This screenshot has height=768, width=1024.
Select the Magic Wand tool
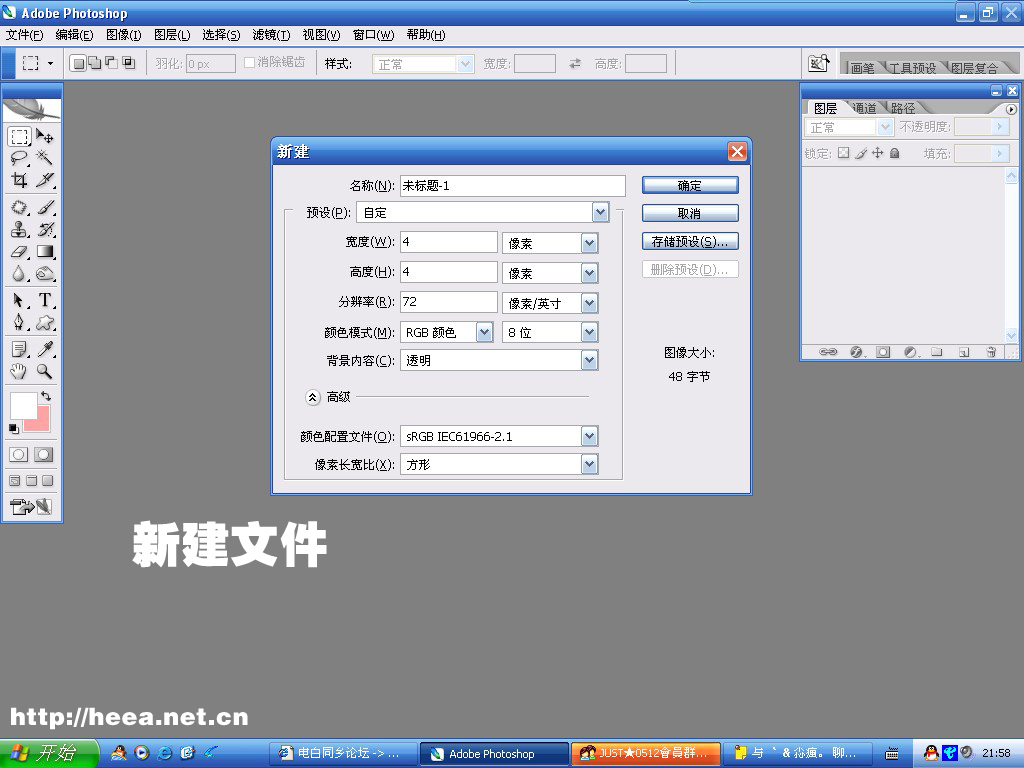(45, 158)
